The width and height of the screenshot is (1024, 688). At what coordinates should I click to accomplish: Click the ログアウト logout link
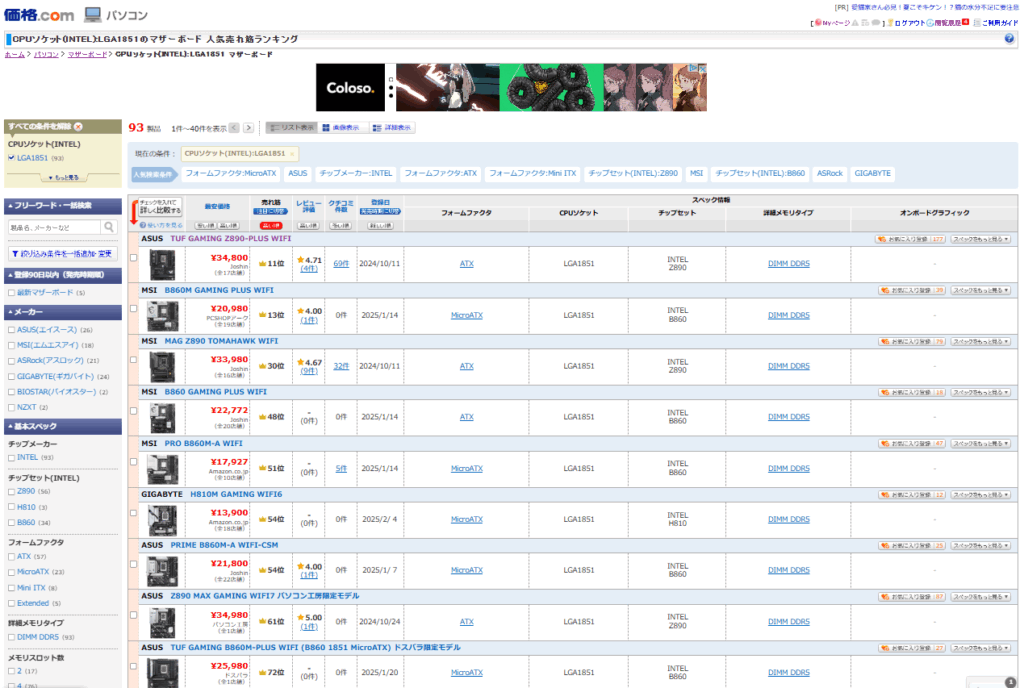click(910, 23)
